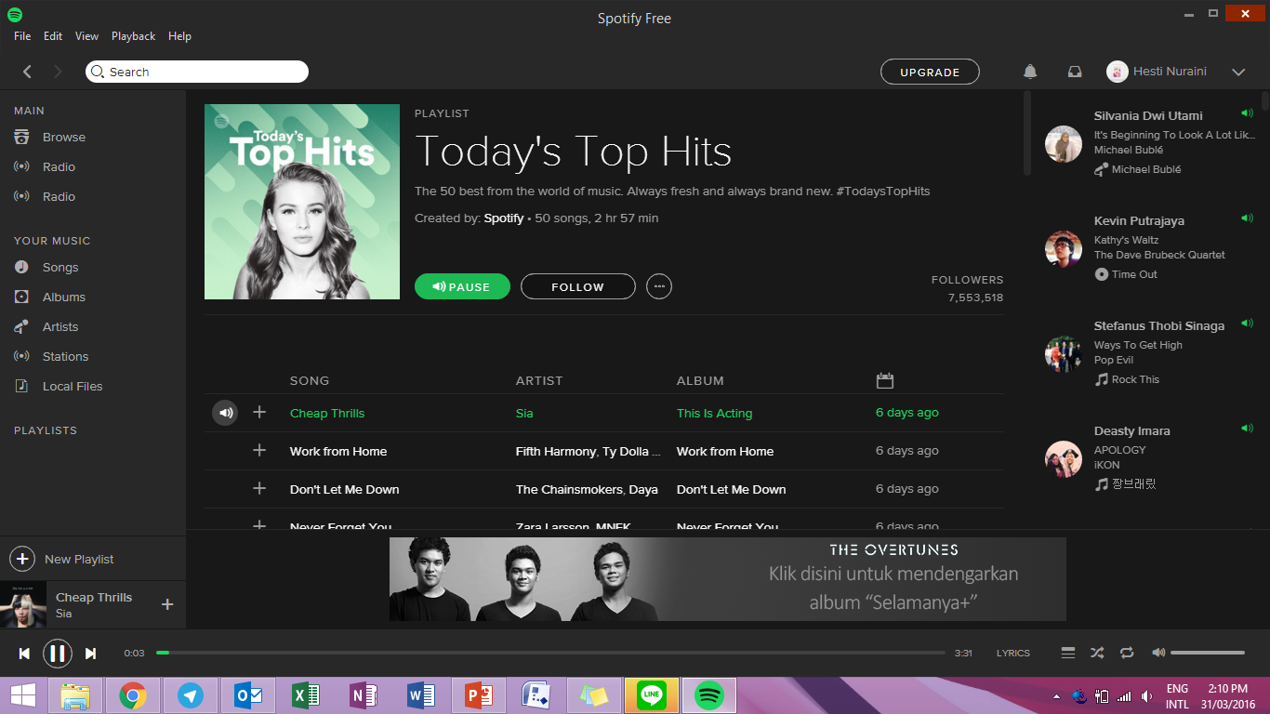Viewport: 1270px width, 714px height.
Task: Click into the Search field
Action: pos(197,72)
